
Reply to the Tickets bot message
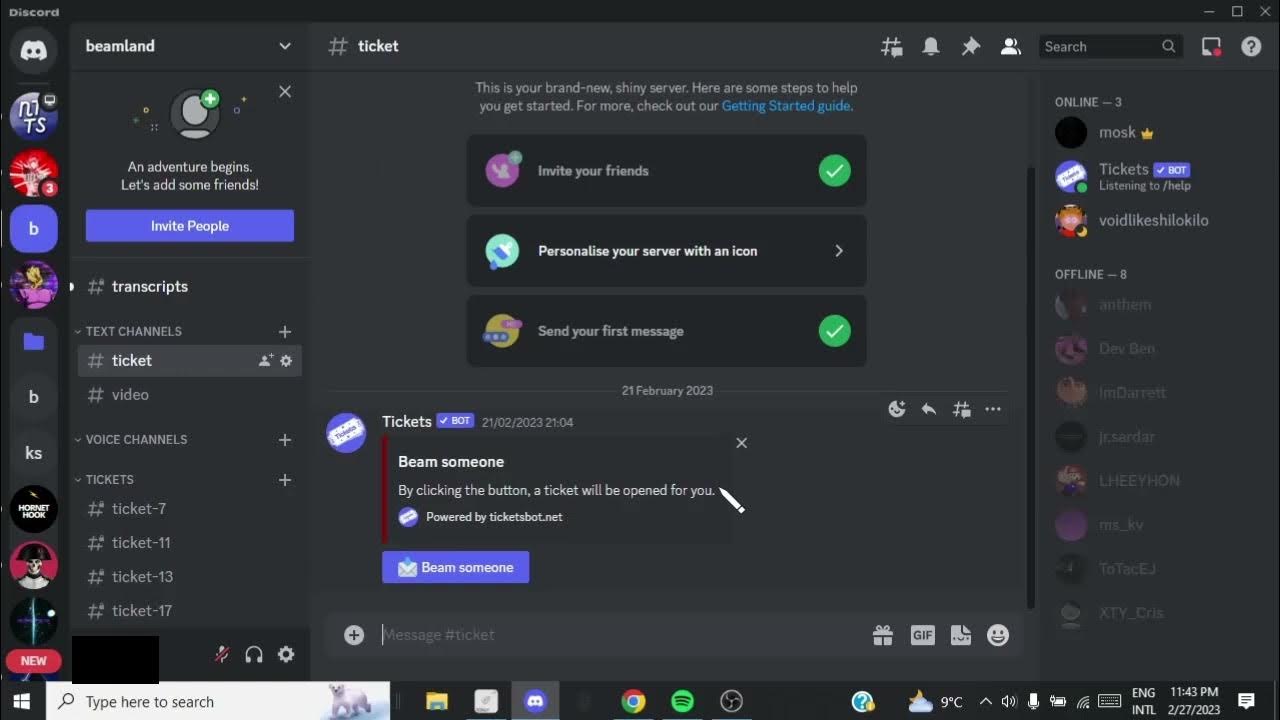[x=929, y=409]
